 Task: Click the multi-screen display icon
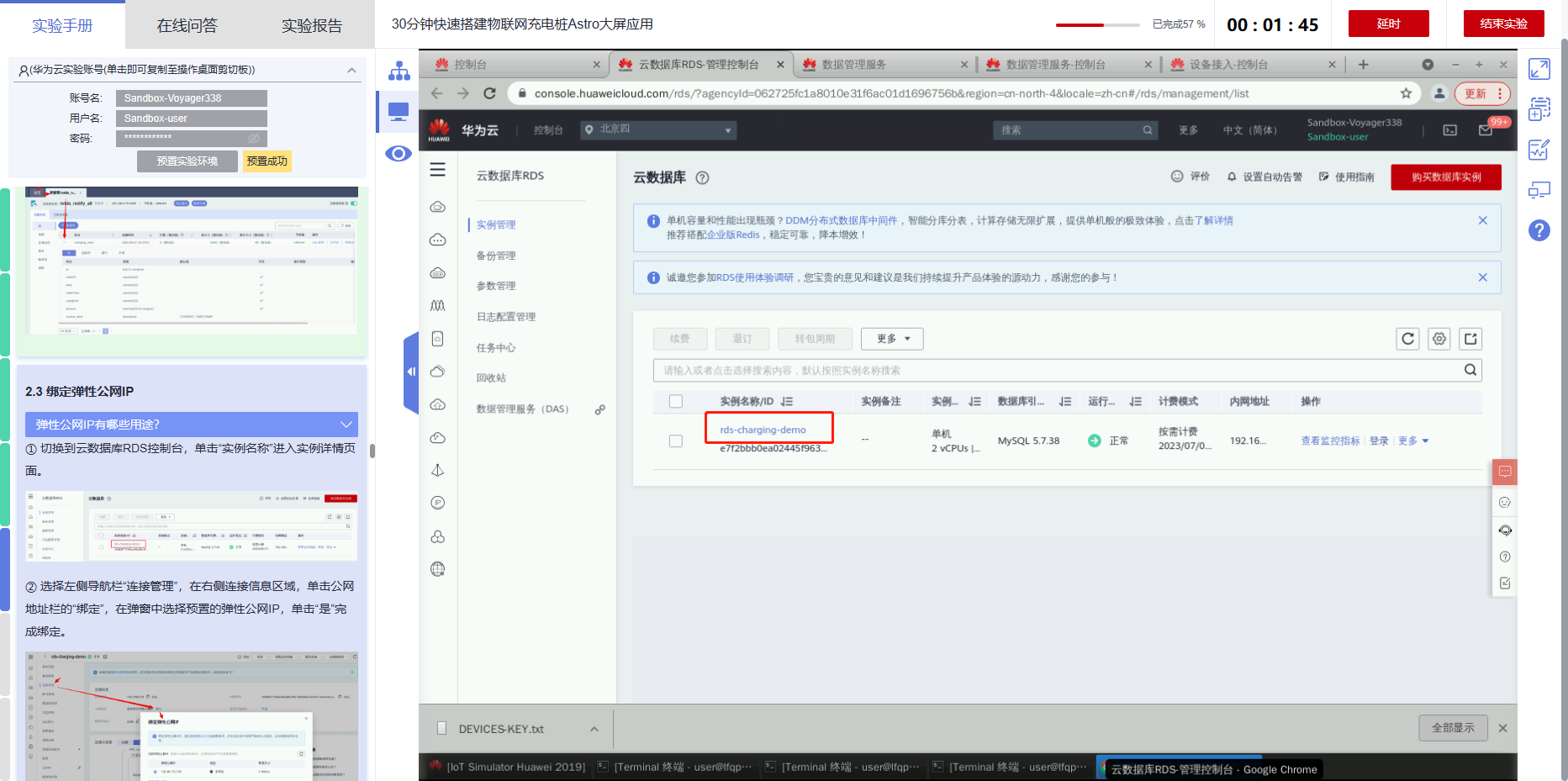click(1539, 190)
